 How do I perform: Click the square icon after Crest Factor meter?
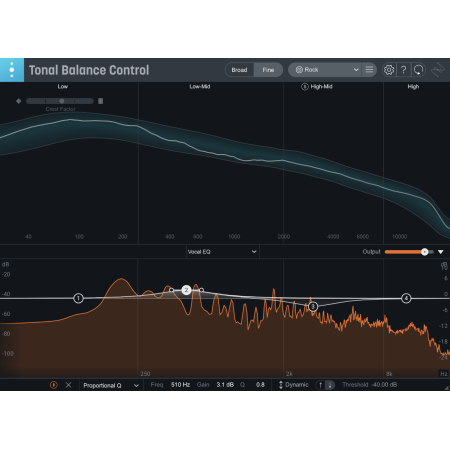pyautogui.click(x=100, y=101)
